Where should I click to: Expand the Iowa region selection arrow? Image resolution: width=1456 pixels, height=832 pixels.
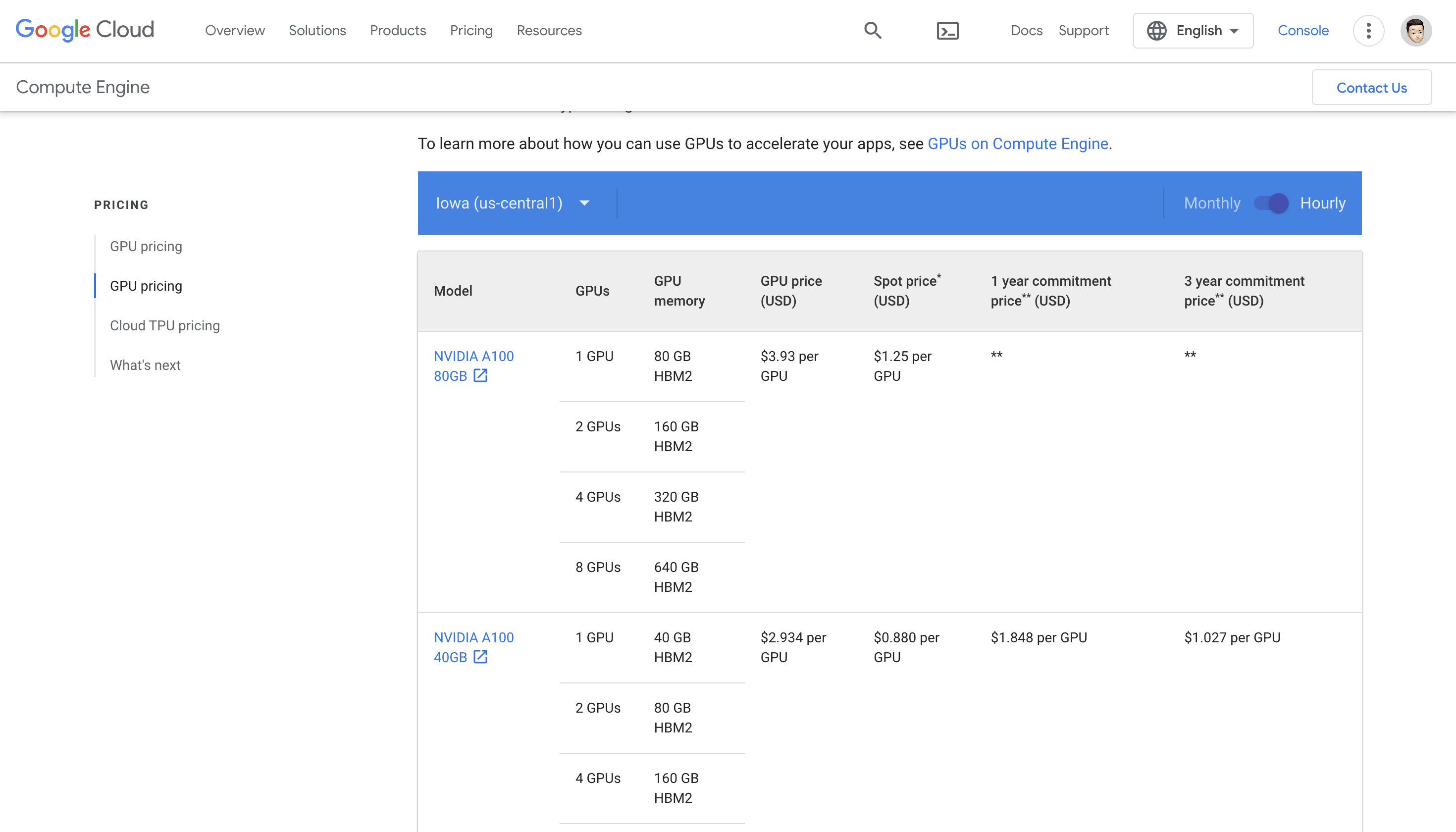pos(585,203)
